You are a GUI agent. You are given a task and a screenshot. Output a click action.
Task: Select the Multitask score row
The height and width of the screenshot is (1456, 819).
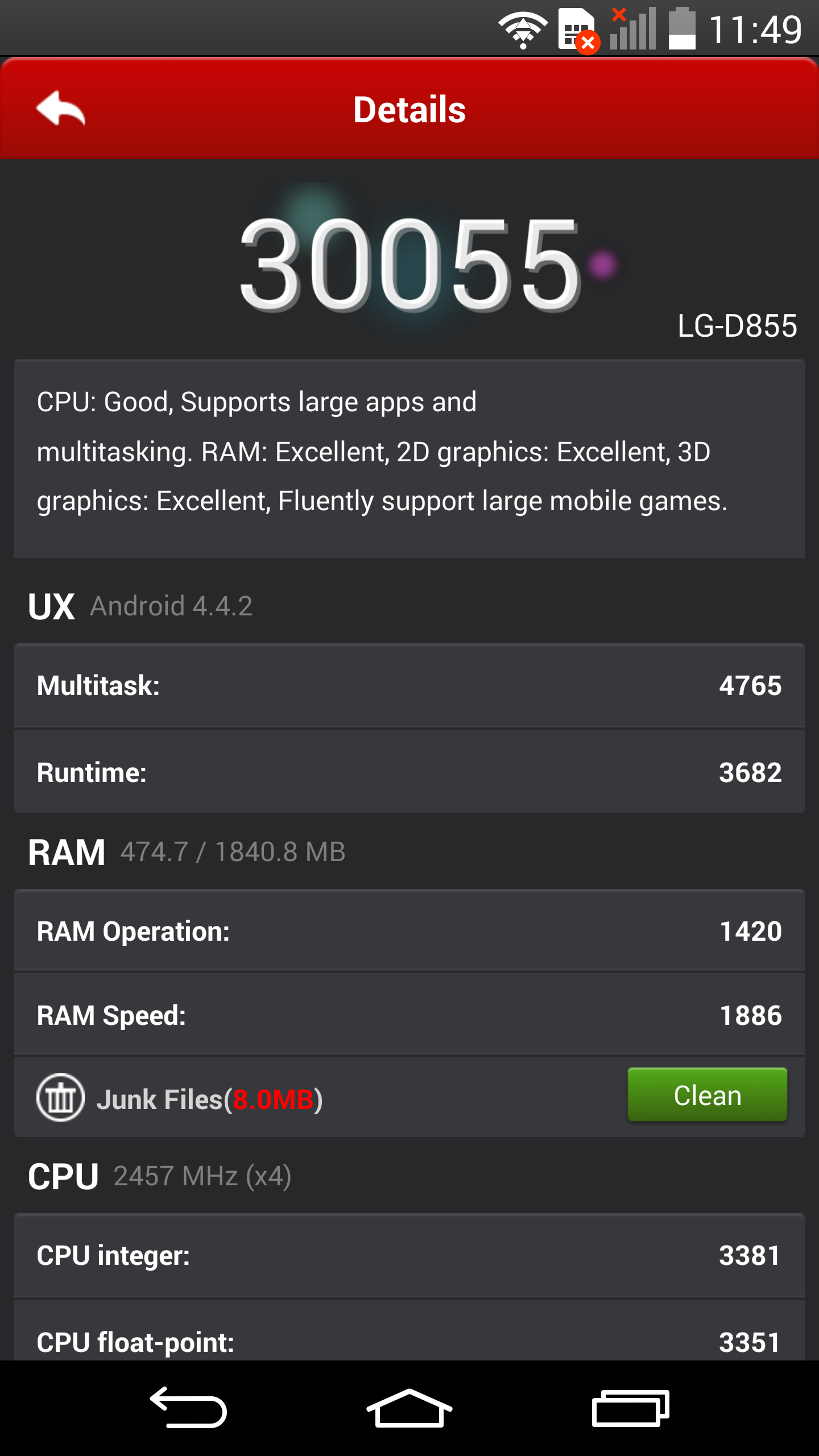409,685
